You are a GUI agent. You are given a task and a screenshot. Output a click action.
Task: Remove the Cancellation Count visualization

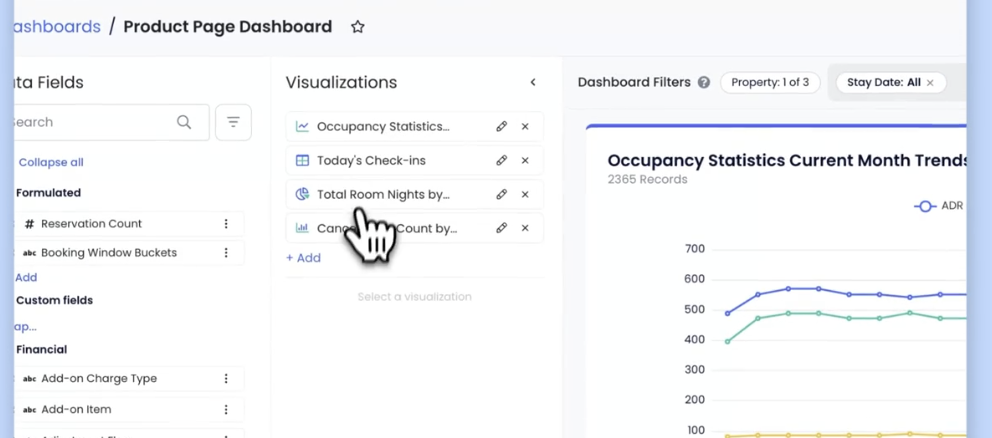tap(525, 228)
